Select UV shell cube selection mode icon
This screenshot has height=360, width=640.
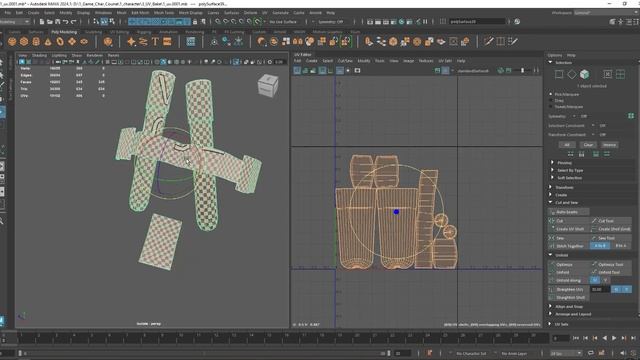(x=584, y=74)
